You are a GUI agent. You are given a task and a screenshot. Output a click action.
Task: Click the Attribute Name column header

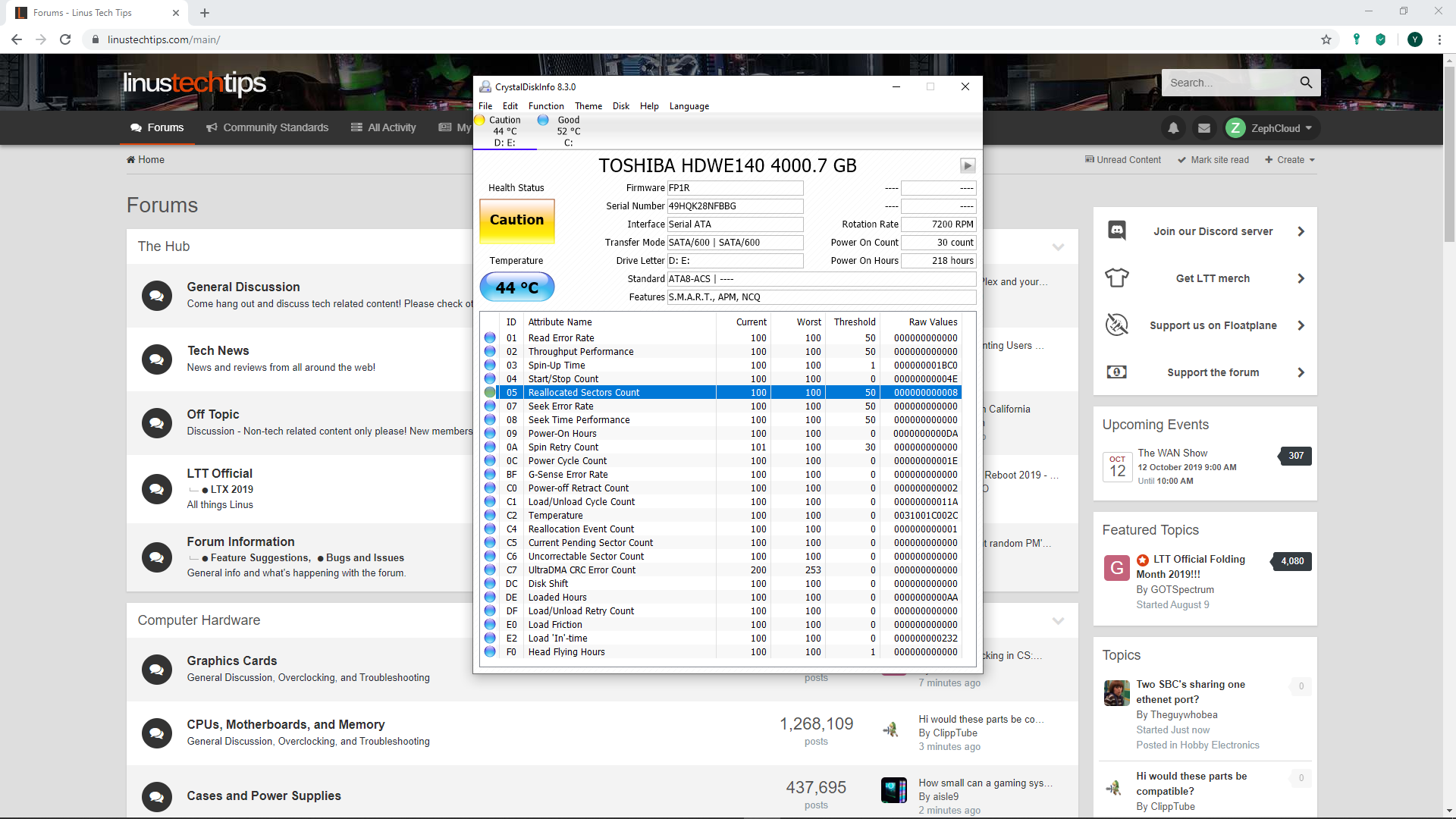(620, 322)
